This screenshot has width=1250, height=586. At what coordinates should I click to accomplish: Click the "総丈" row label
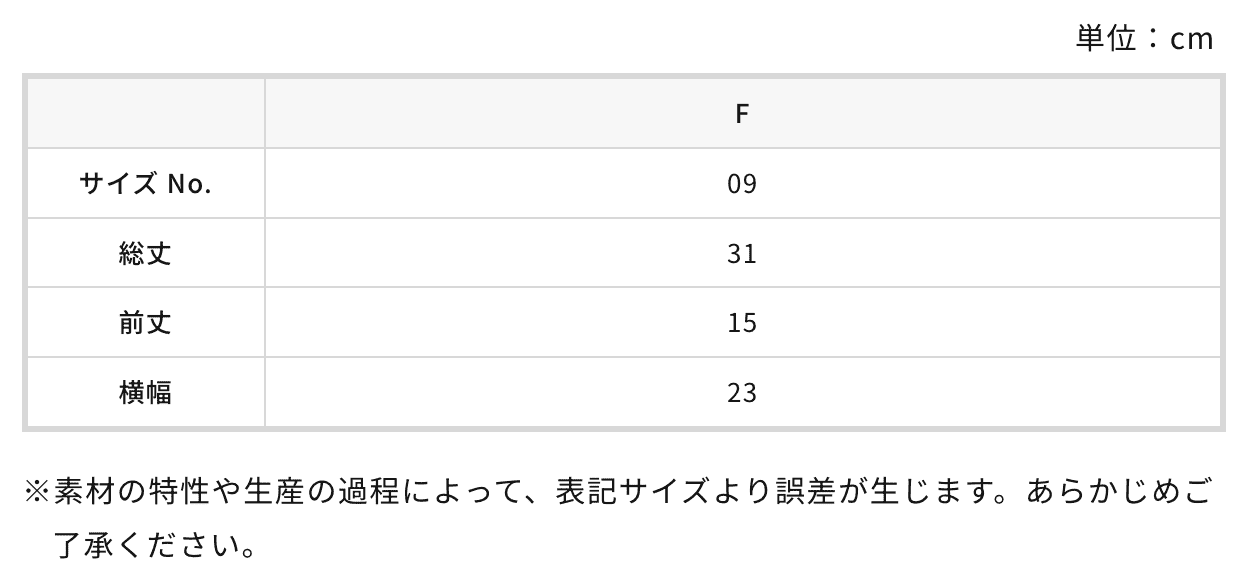coord(146,253)
